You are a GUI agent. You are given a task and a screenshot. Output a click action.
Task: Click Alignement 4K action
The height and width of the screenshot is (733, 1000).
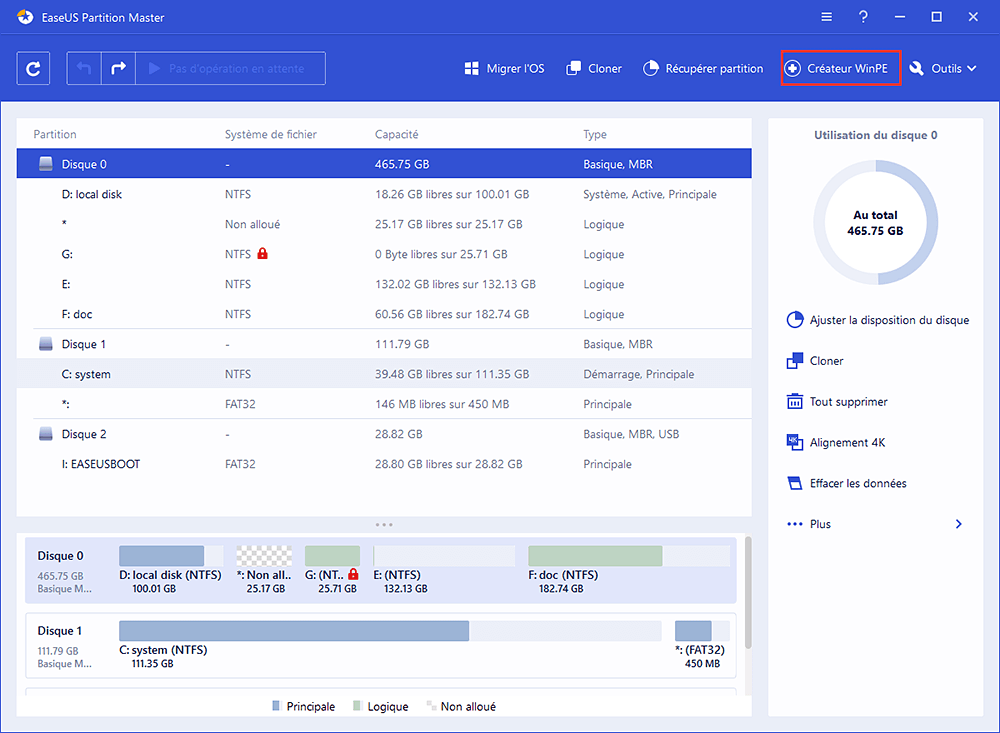point(836,442)
